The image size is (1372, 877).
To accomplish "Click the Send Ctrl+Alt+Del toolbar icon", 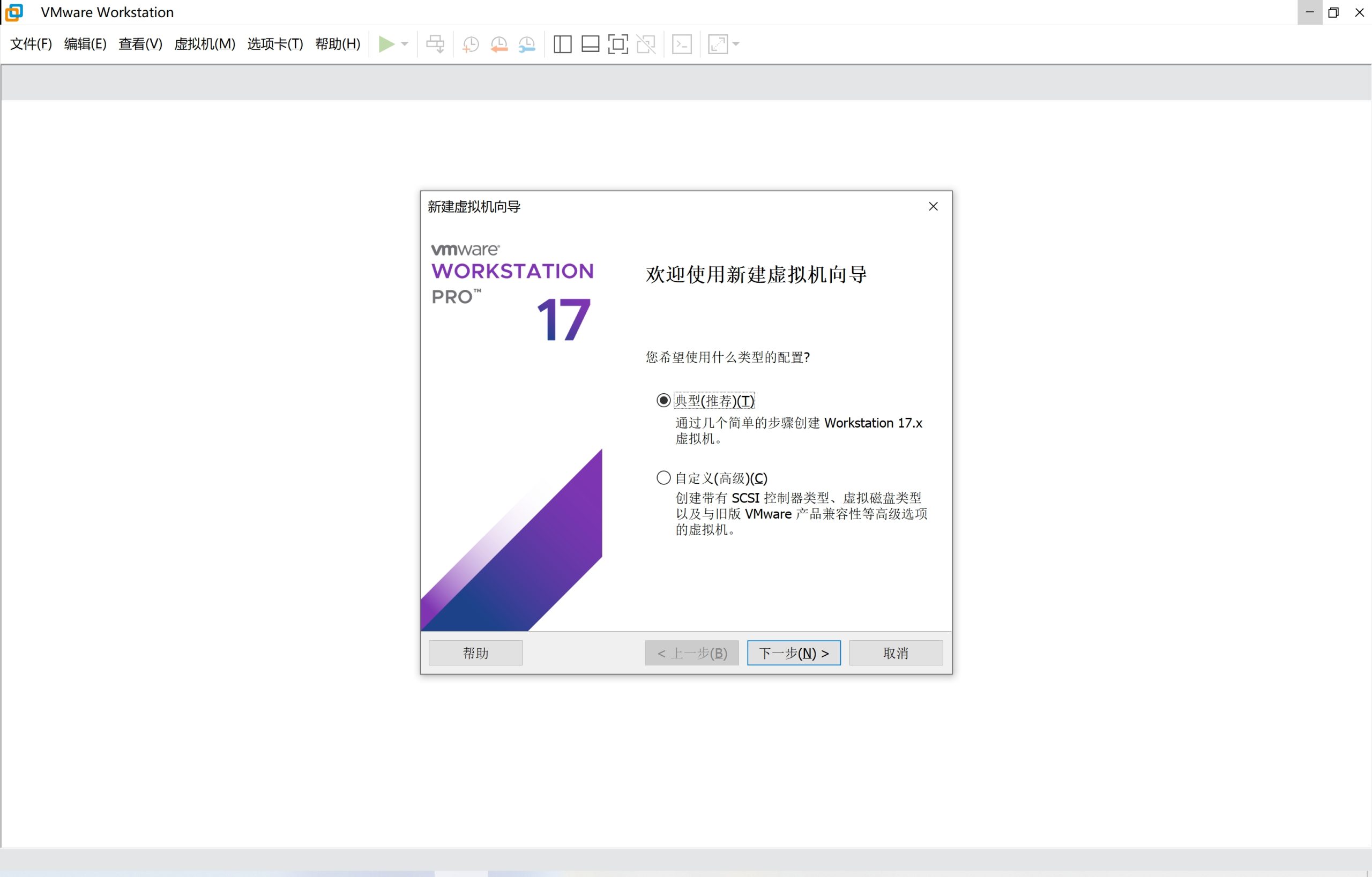I will tap(435, 44).
